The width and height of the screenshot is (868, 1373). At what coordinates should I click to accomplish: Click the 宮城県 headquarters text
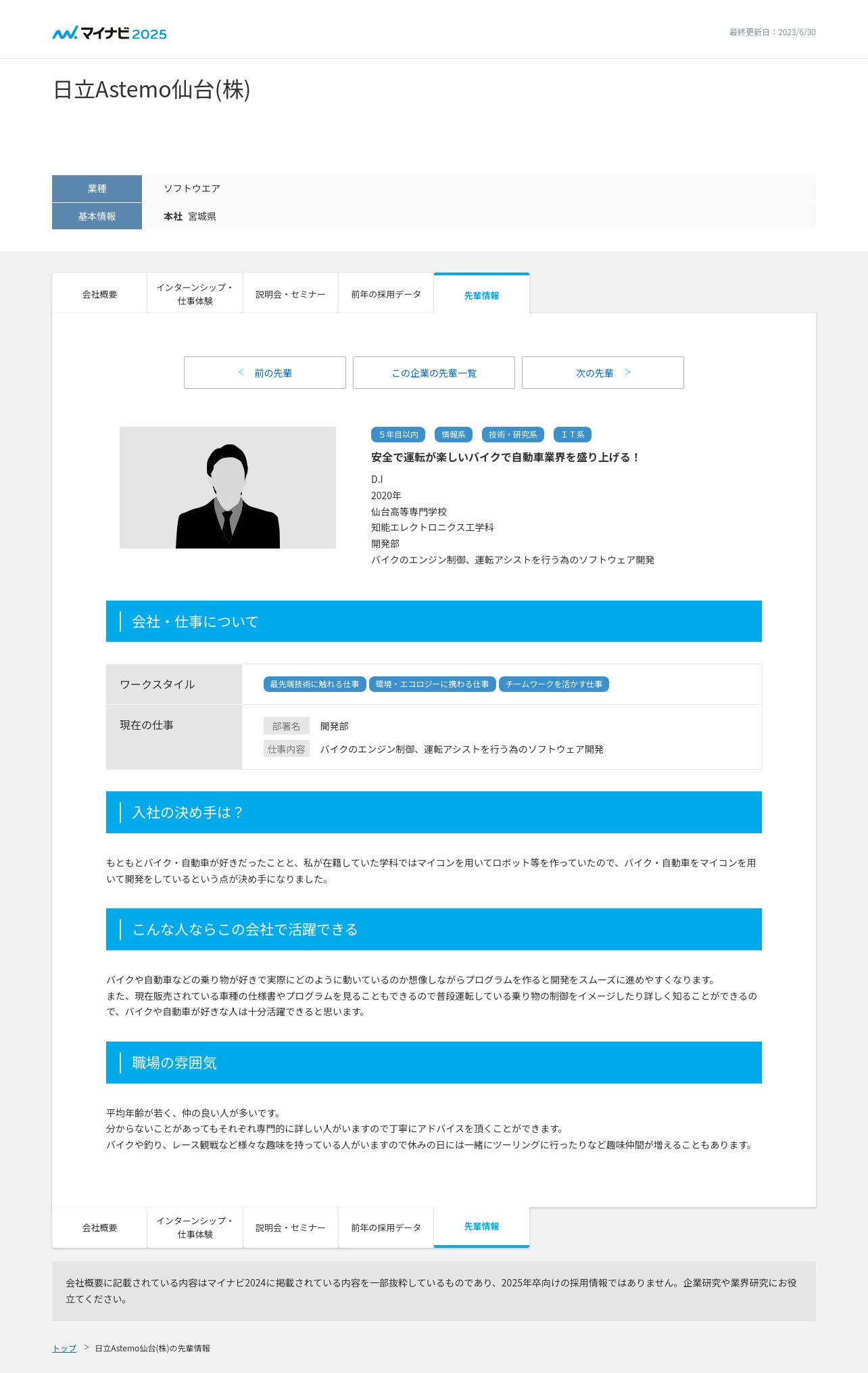202,216
